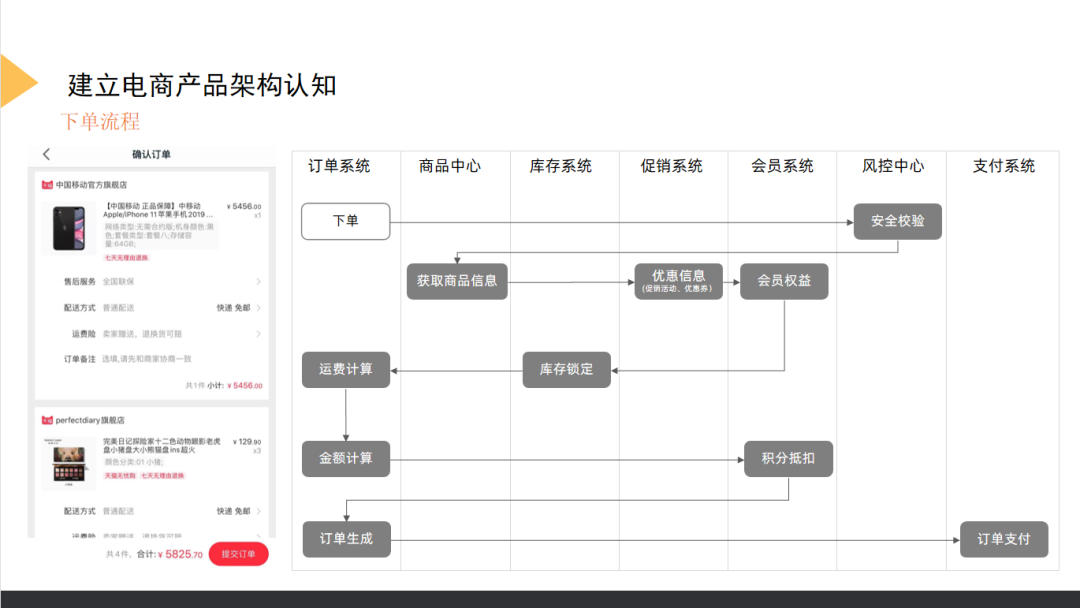Click the 卖家赠送,退换货可赔 text
This screenshot has height=608, width=1080.
pyautogui.click(x=143, y=334)
